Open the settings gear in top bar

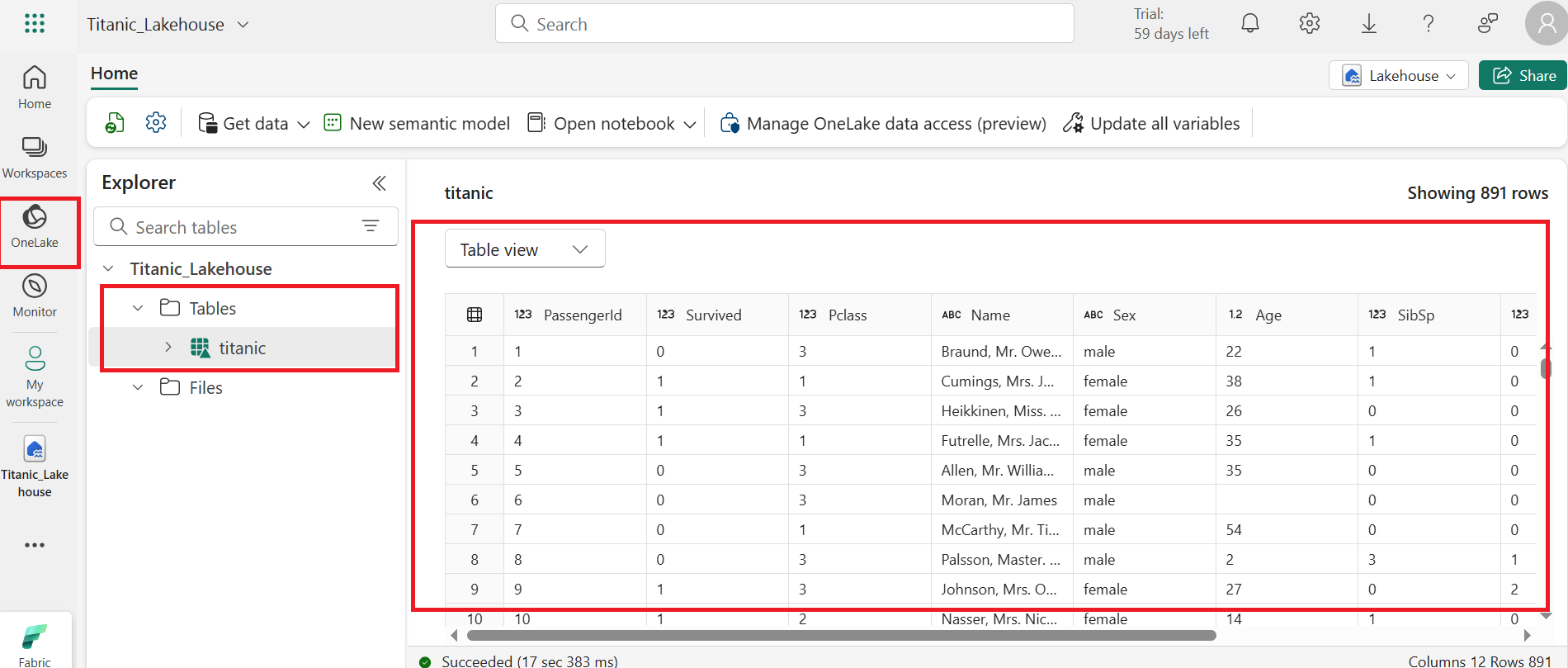pos(1310,23)
